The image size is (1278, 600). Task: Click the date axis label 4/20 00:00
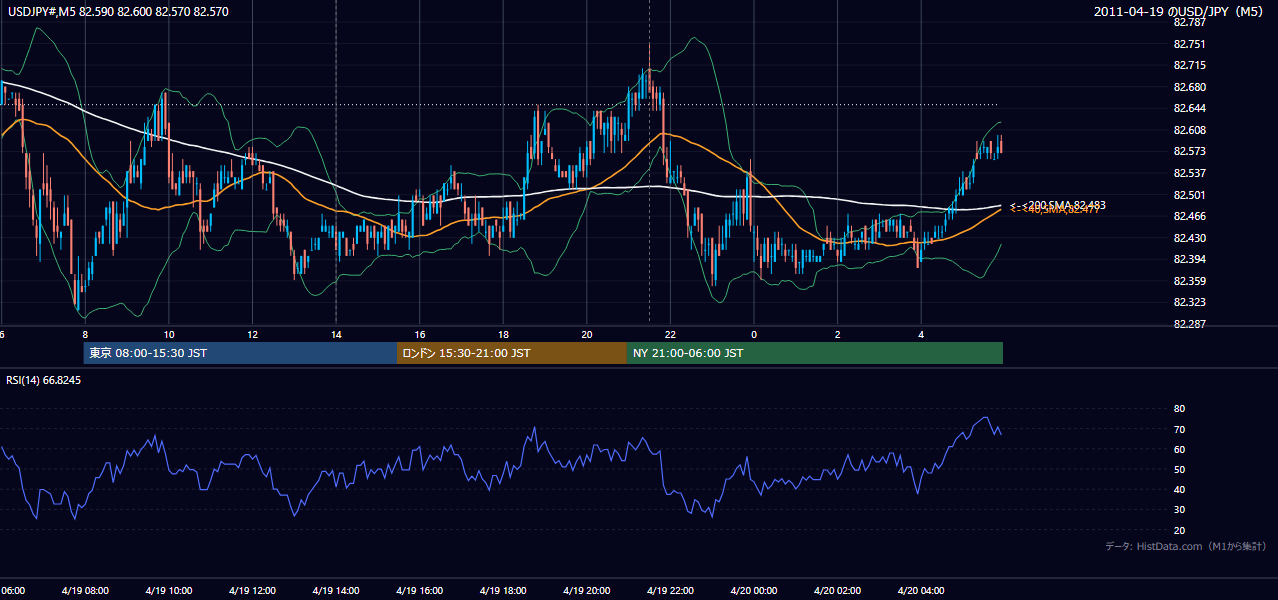coord(754,591)
